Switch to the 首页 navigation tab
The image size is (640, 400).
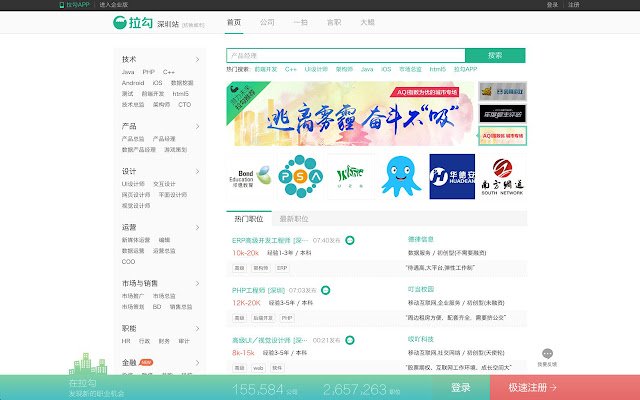tap(234, 22)
